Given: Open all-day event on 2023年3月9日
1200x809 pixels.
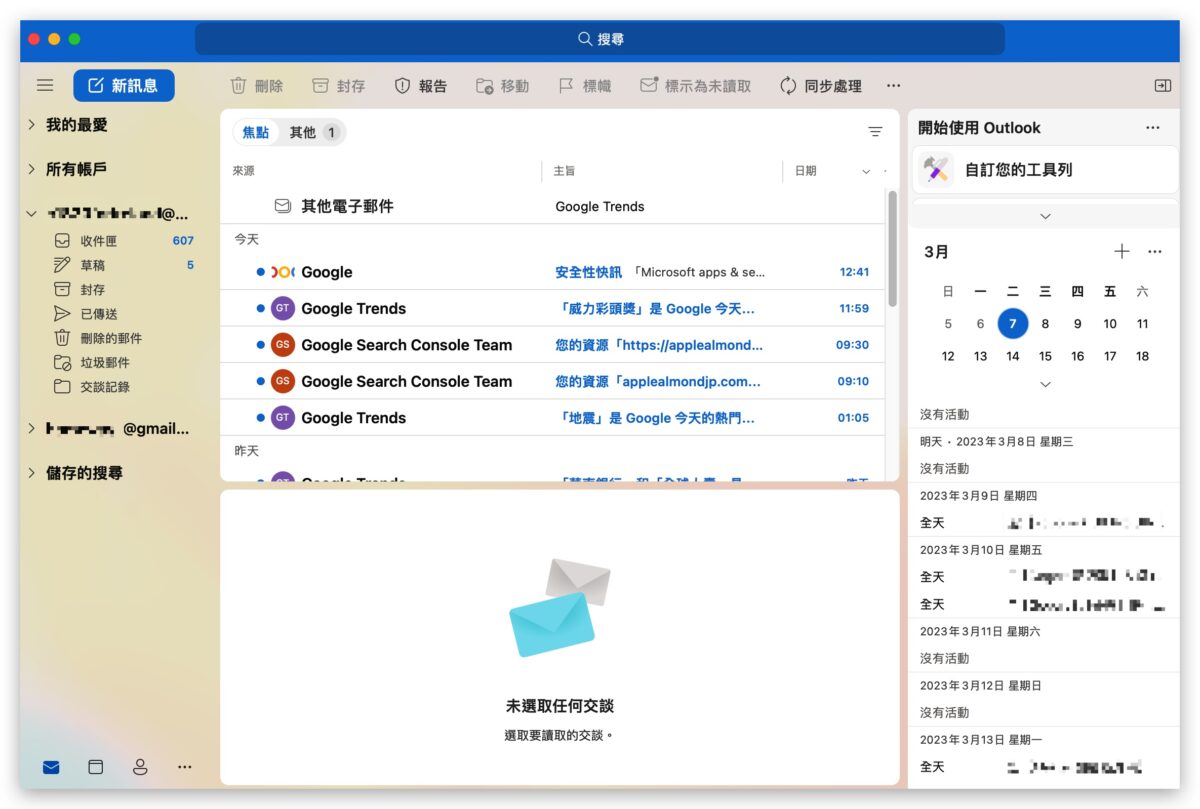Looking at the screenshot, I should click(1044, 522).
